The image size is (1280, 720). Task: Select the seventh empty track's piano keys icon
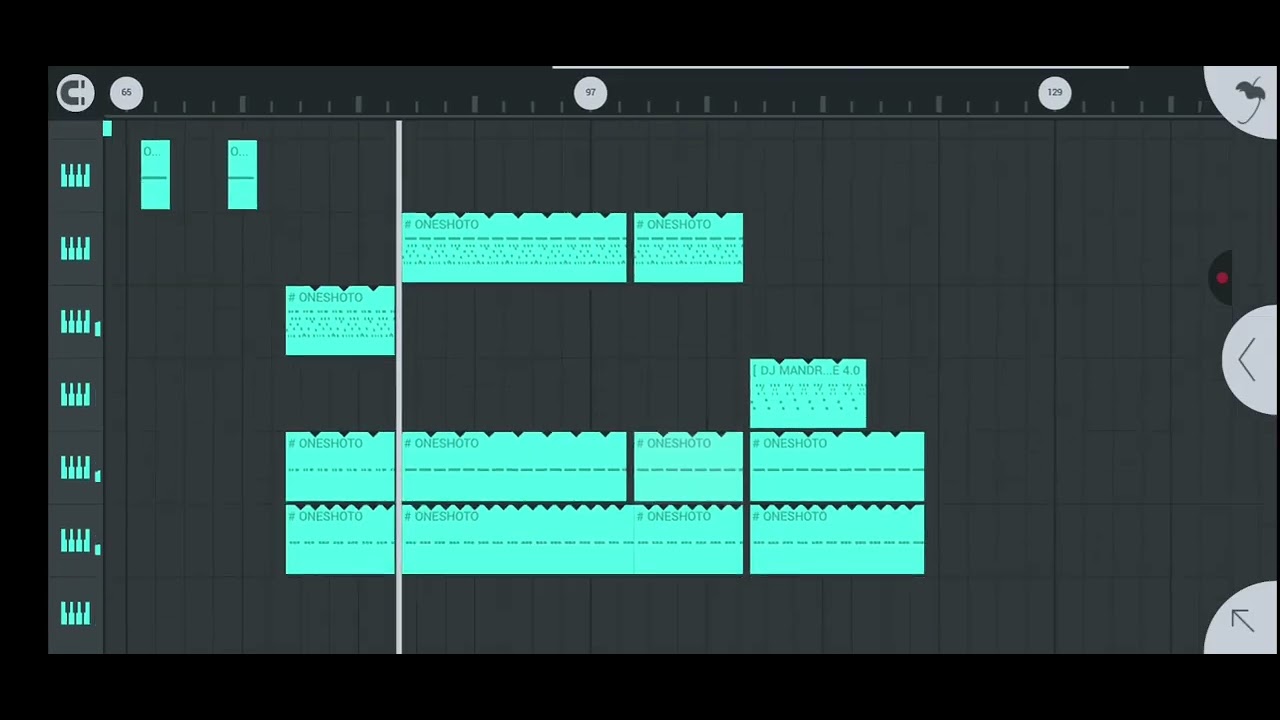click(x=75, y=614)
